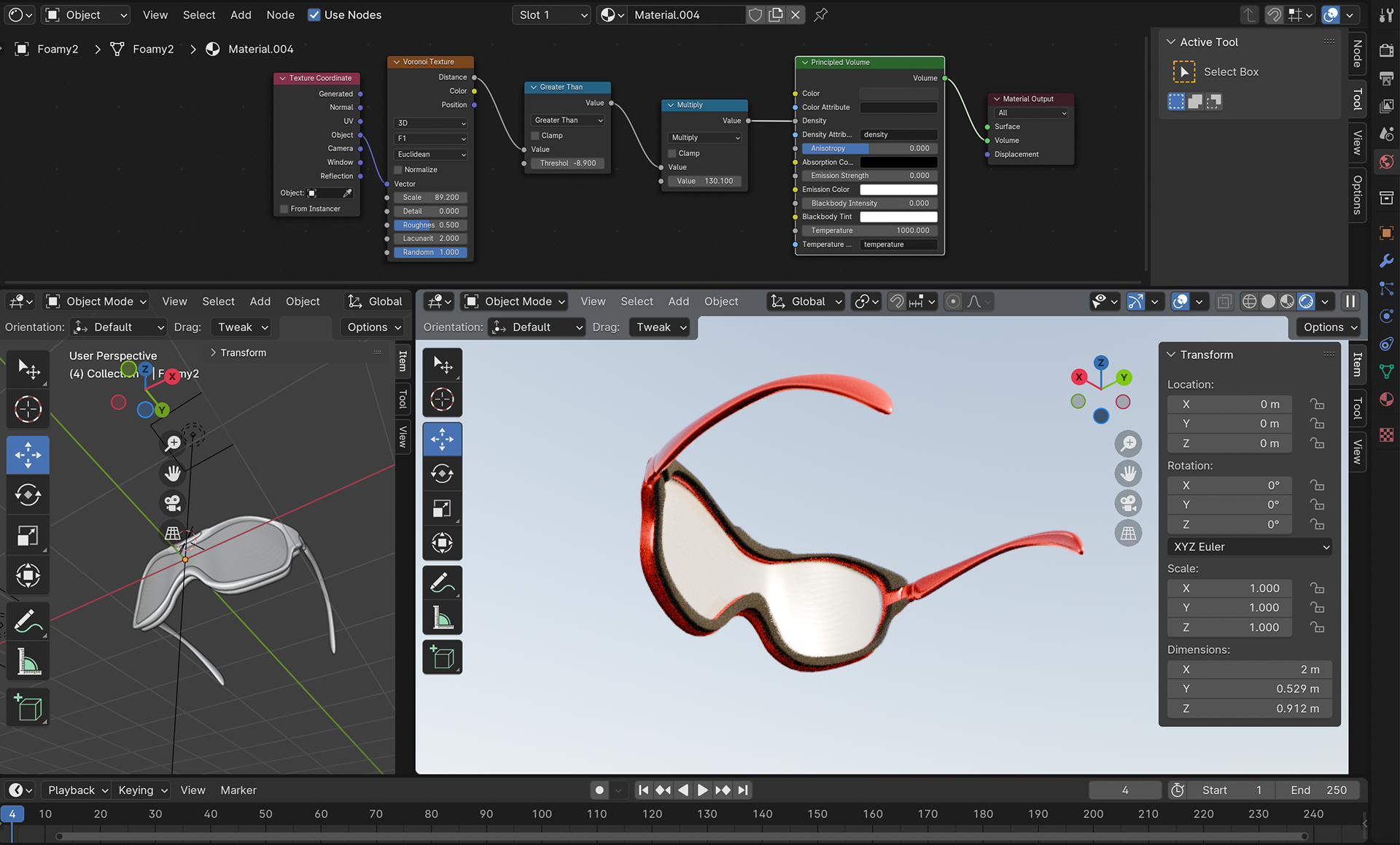Enable Clamp on the Multiply node
Screen dimensions: 1400x845
tap(673, 153)
